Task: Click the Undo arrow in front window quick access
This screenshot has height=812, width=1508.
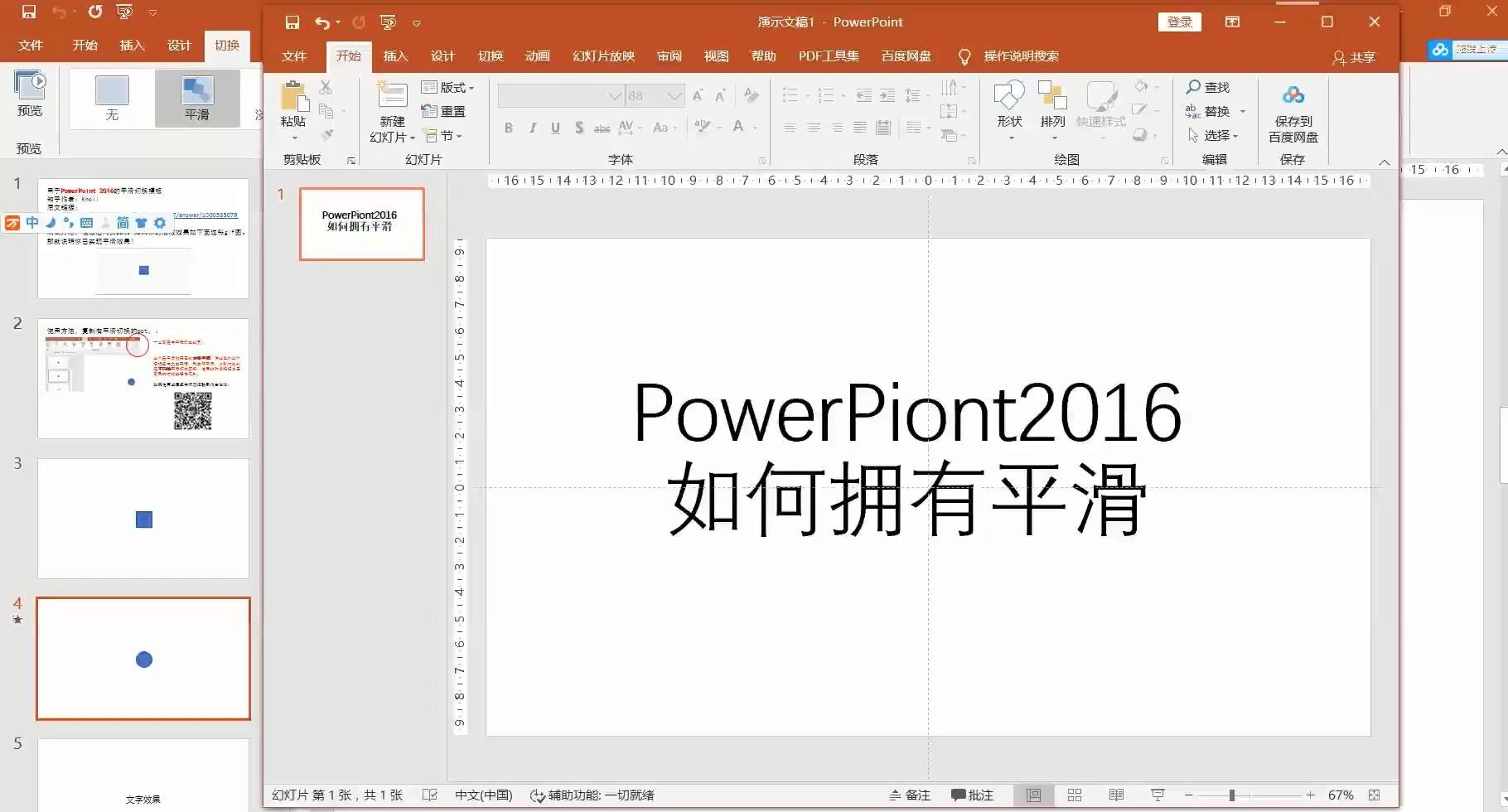Action: 322,22
